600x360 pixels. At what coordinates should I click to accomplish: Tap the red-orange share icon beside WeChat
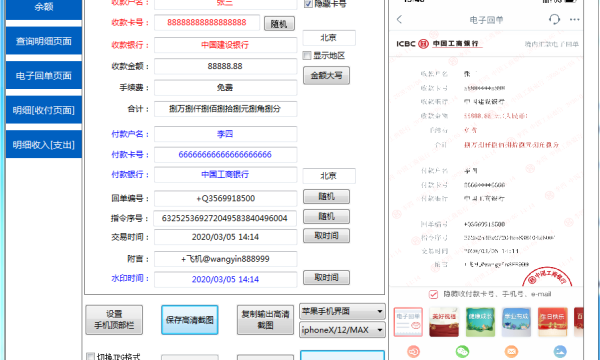tap(414, 351)
